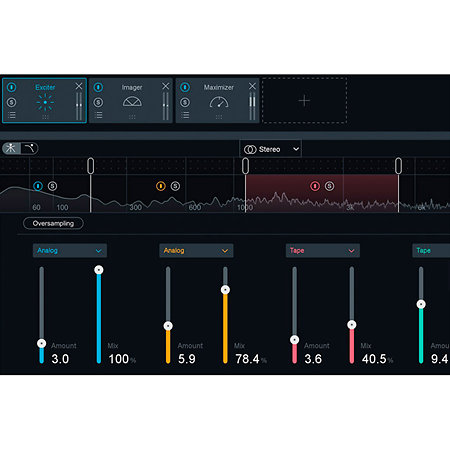The height and width of the screenshot is (450, 450).
Task: Remove the Maximizer module
Action: 252,86
